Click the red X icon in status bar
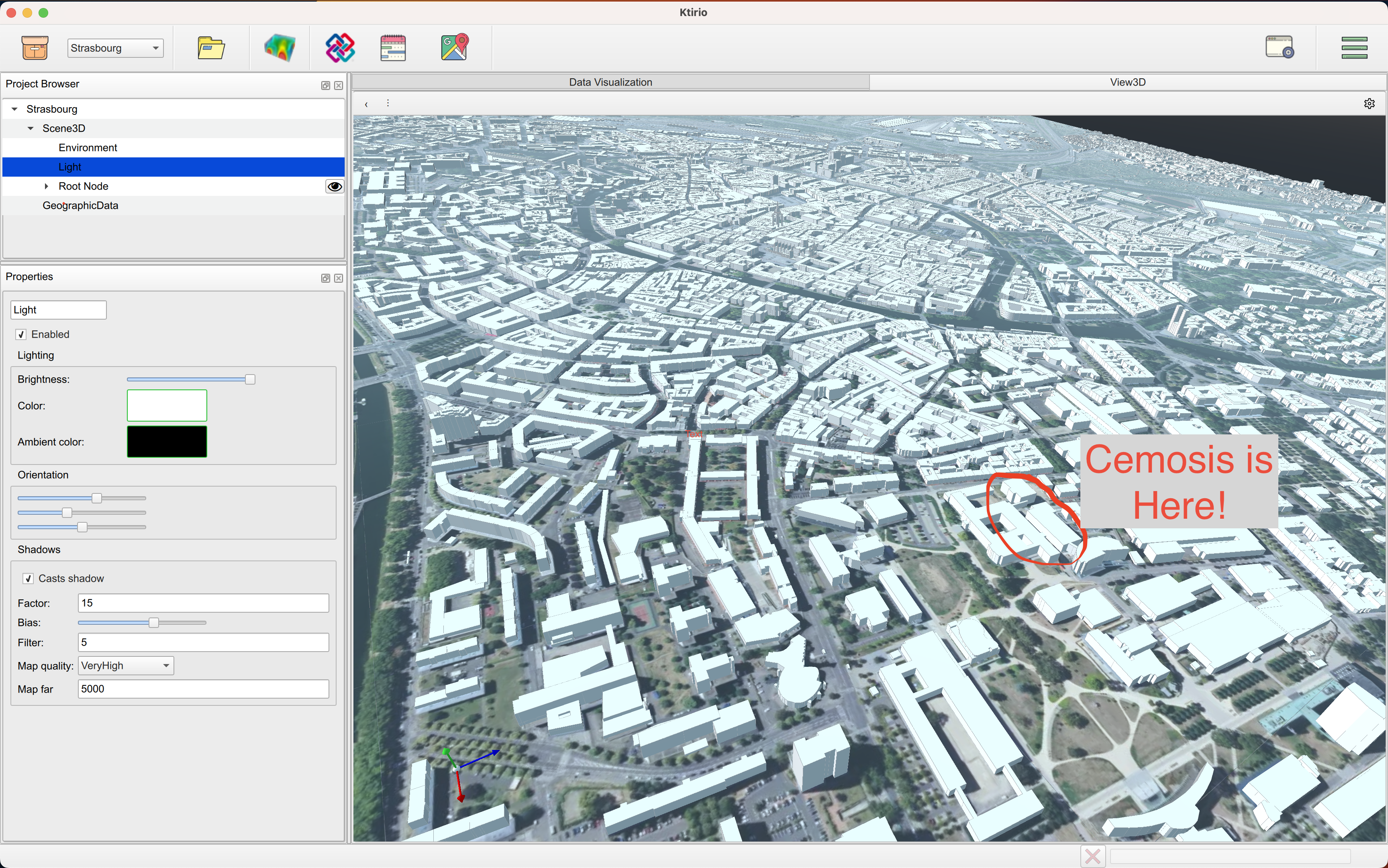 pyautogui.click(x=1093, y=856)
